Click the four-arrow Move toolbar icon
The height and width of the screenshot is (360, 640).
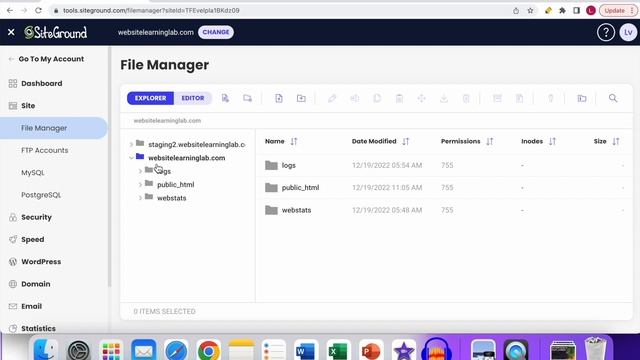[x=422, y=98]
